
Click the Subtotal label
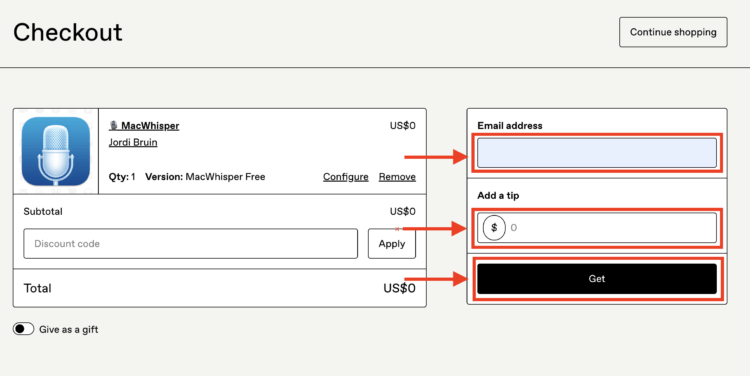[43, 211]
